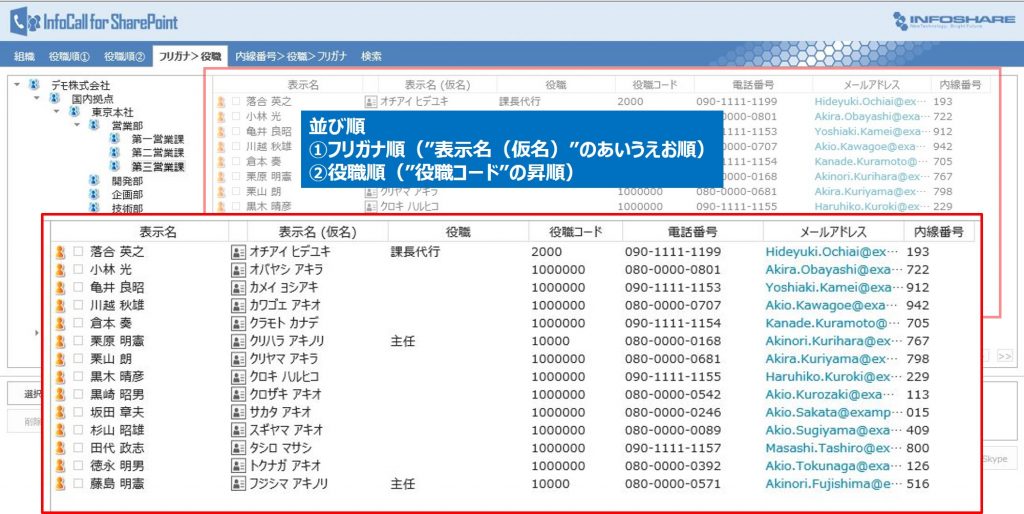Collapse the 東京本社 tree branch
This screenshot has width=1024, height=514.
coord(57,112)
